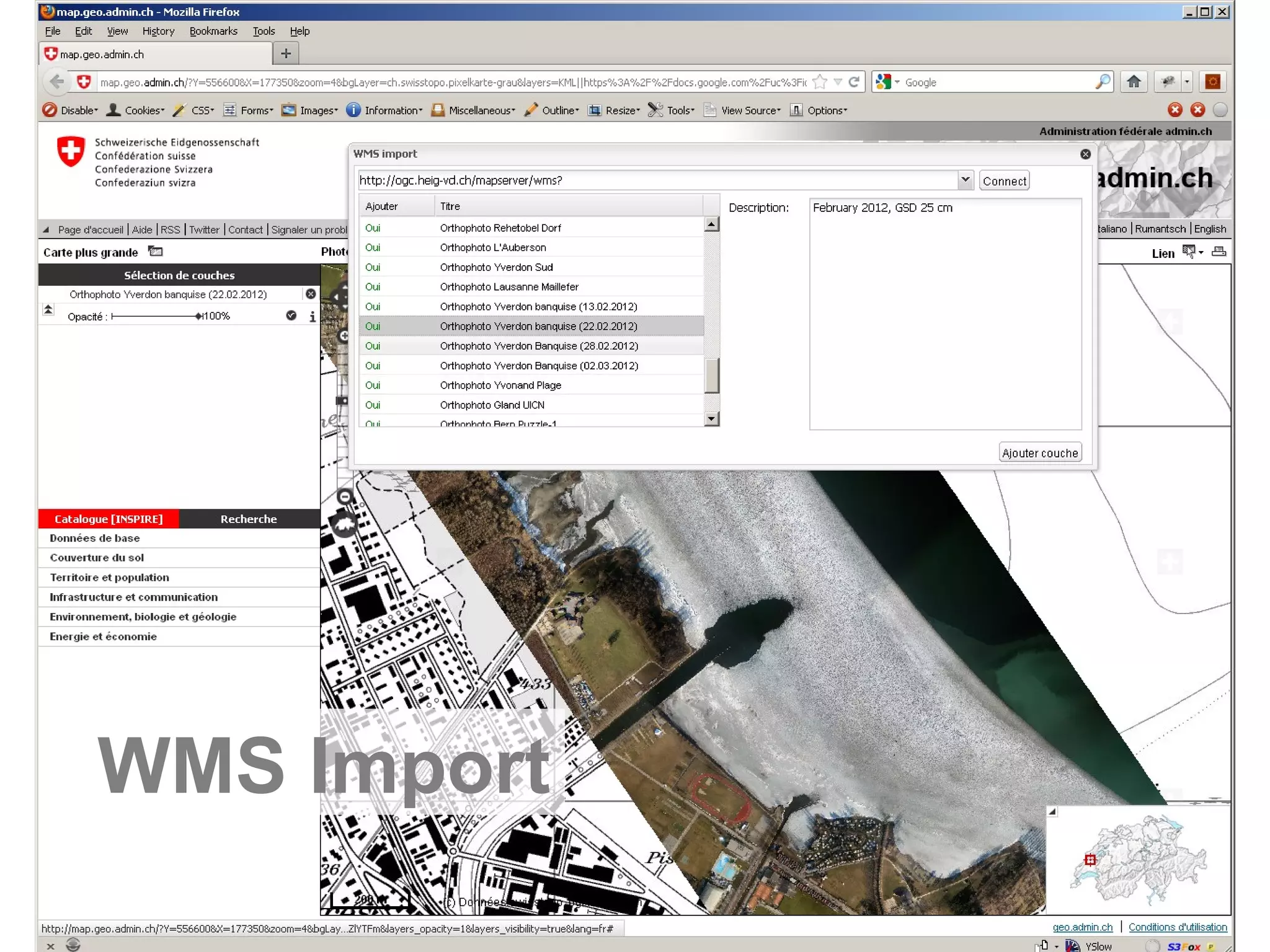Image resolution: width=1270 pixels, height=952 pixels.
Task: Click the second red error icon in Web Developer toolbar
Action: click(1197, 110)
